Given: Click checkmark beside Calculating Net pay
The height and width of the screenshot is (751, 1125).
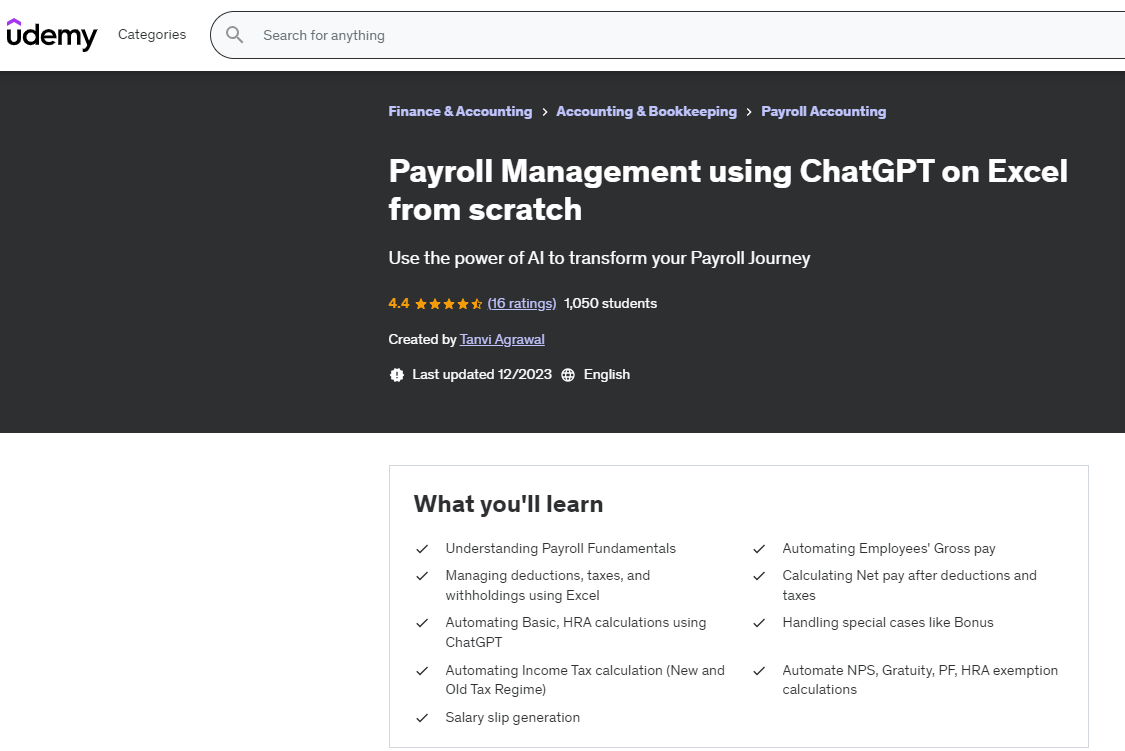Looking at the screenshot, I should point(759,576).
